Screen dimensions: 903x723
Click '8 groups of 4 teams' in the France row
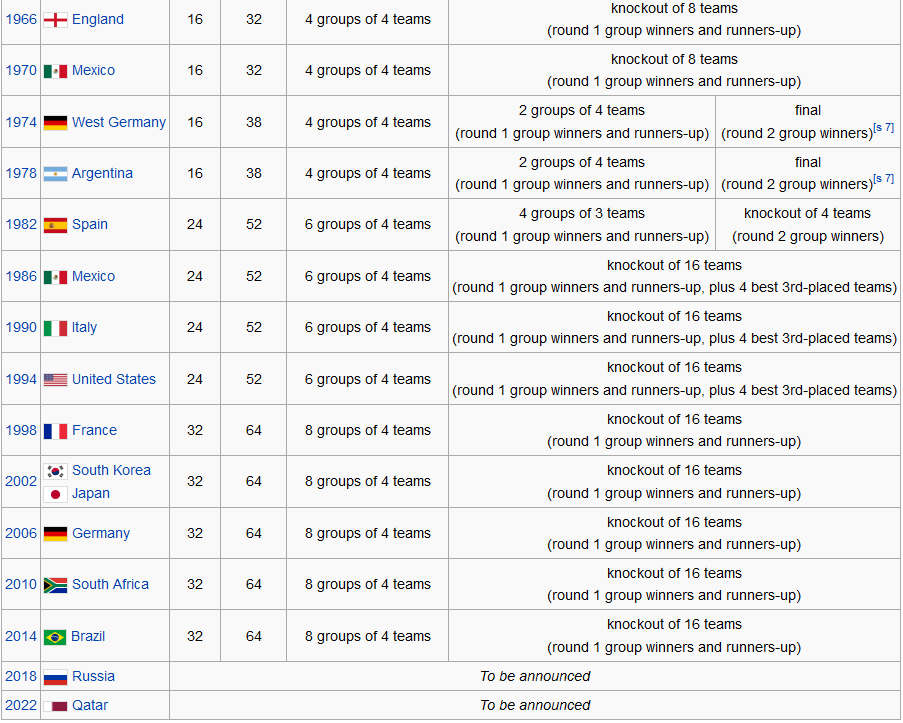coord(367,430)
